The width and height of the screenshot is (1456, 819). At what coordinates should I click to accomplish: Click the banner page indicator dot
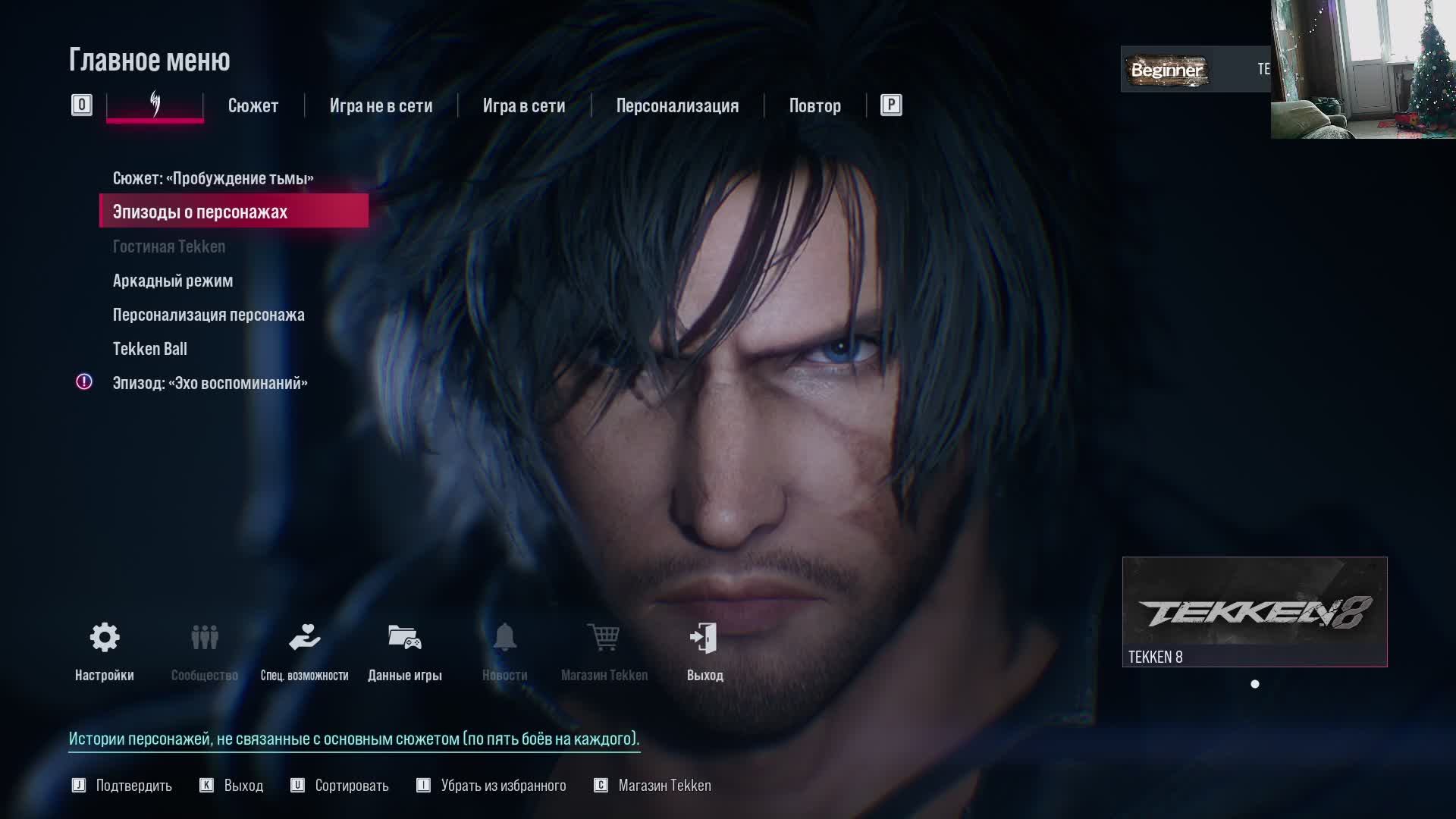[x=1255, y=684]
